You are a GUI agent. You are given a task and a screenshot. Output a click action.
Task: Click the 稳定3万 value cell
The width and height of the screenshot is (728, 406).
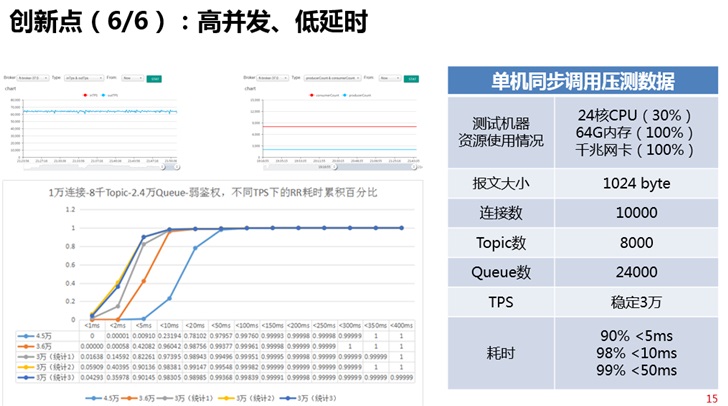pyautogui.click(x=637, y=302)
